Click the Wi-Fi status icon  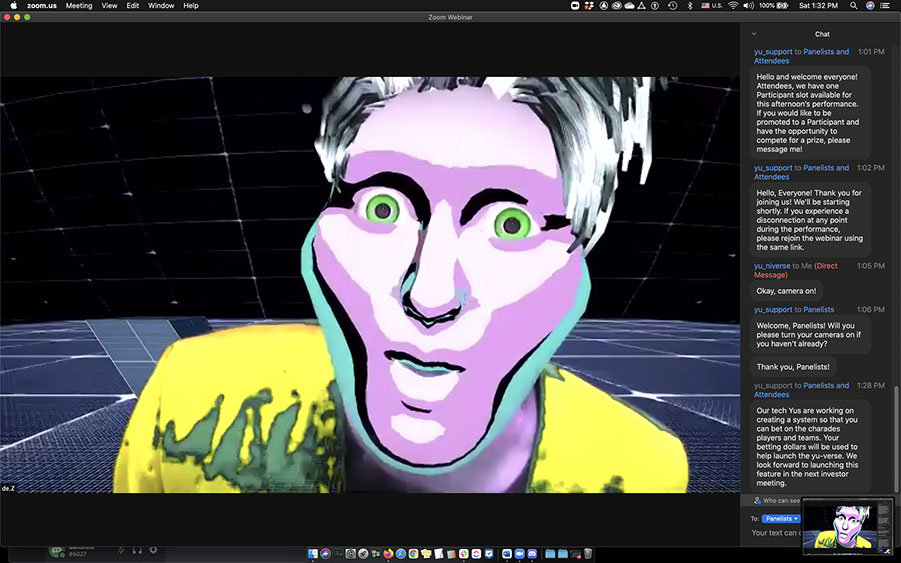pos(733,6)
